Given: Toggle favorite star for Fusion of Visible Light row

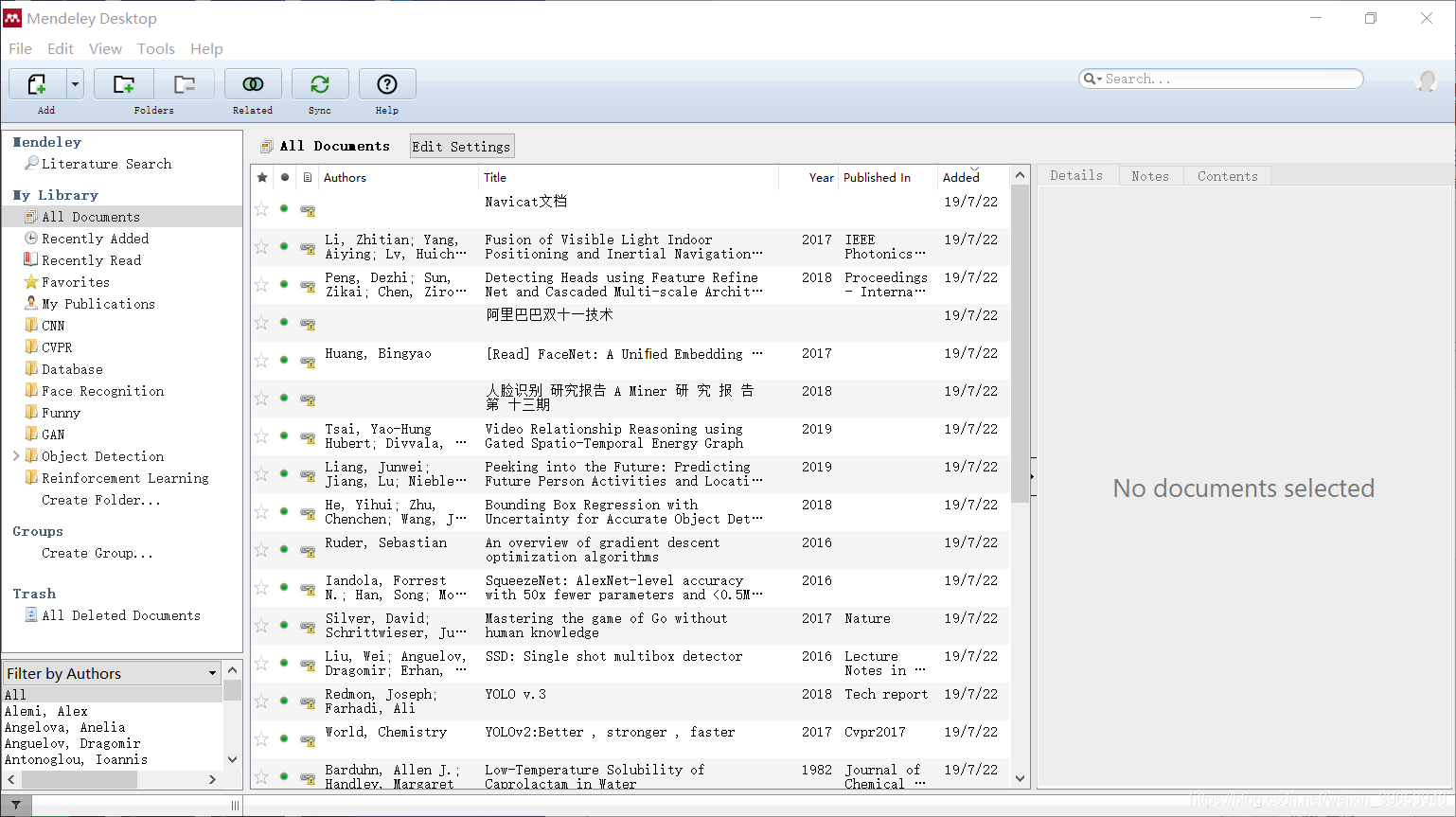Looking at the screenshot, I should [261, 247].
